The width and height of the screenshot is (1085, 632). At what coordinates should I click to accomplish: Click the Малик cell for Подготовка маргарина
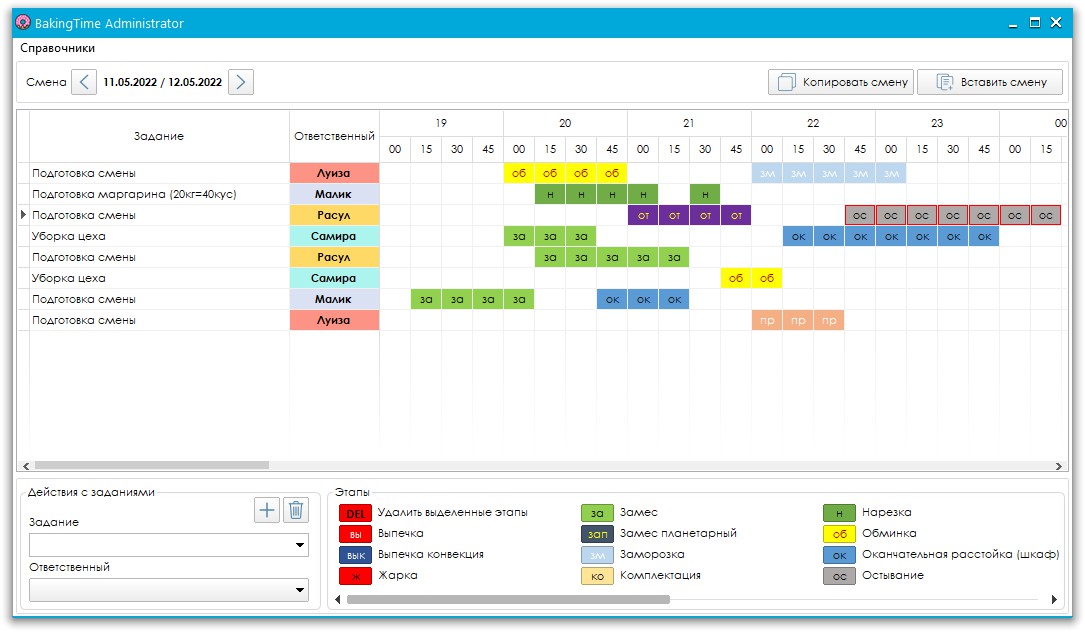pos(334,194)
